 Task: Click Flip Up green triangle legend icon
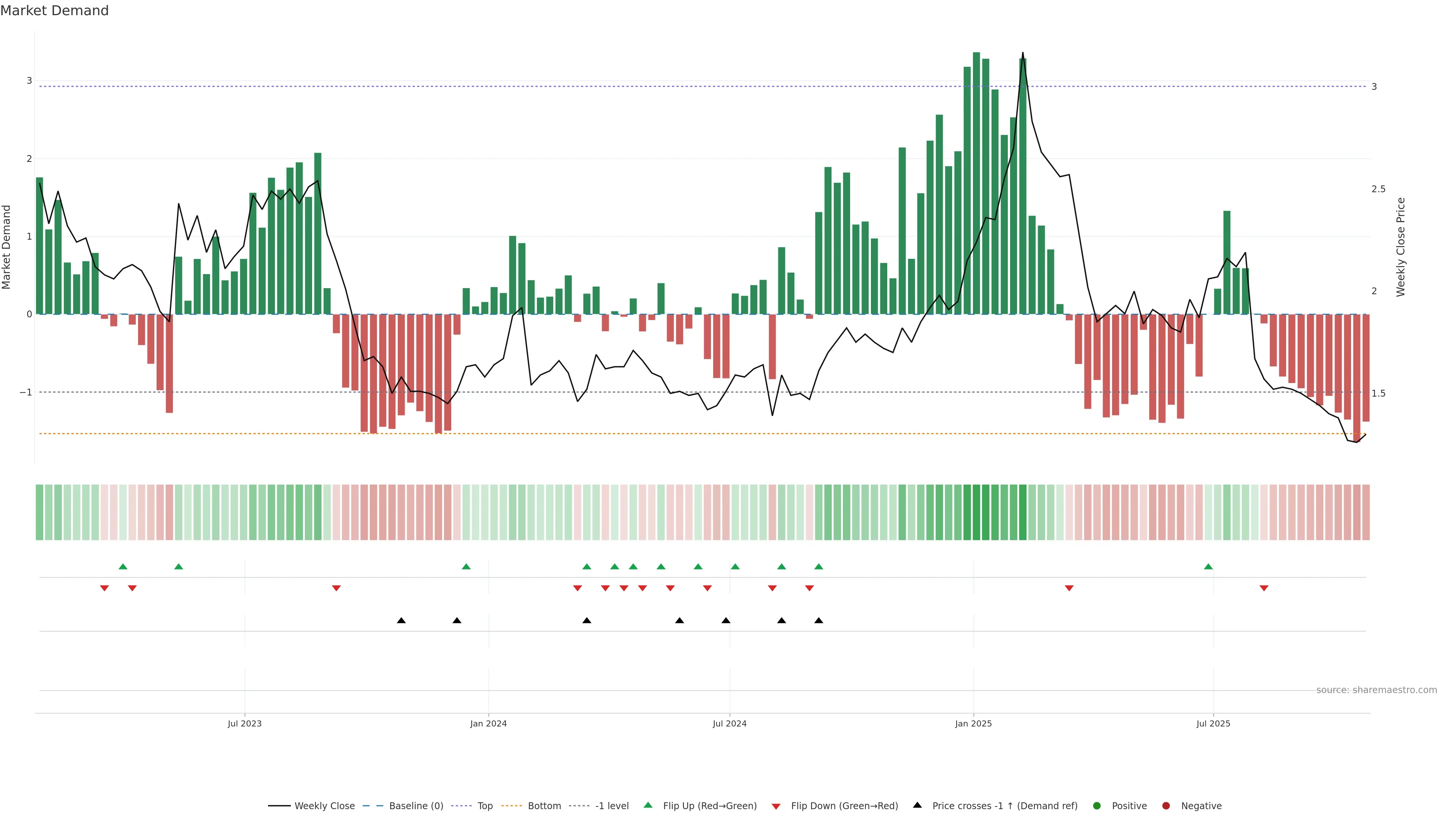pyautogui.click(x=648, y=805)
